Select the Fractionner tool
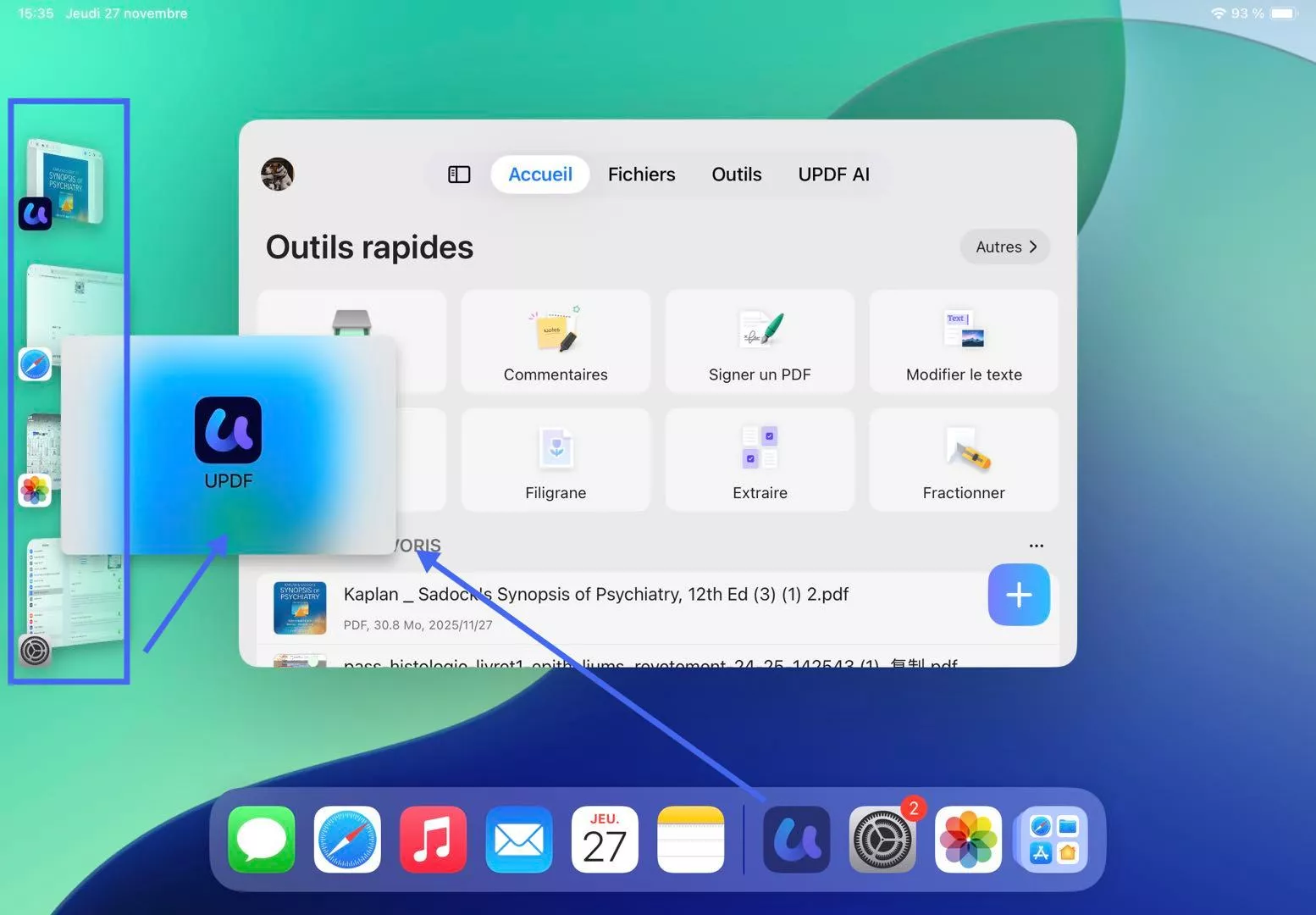Viewport: 1316px width, 915px height. click(963, 459)
